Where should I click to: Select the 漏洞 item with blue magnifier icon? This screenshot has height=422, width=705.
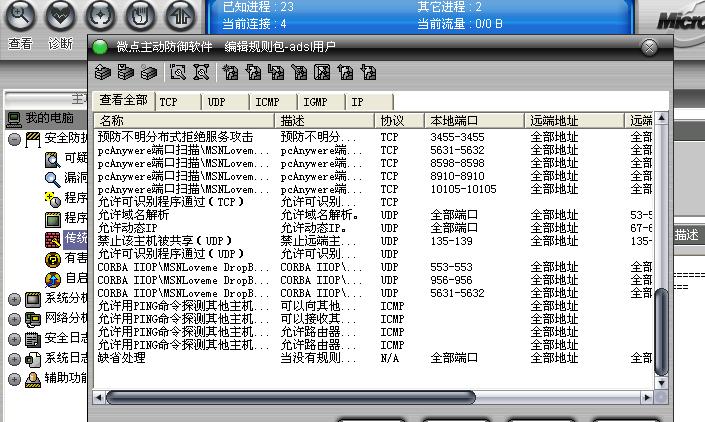pos(66,178)
